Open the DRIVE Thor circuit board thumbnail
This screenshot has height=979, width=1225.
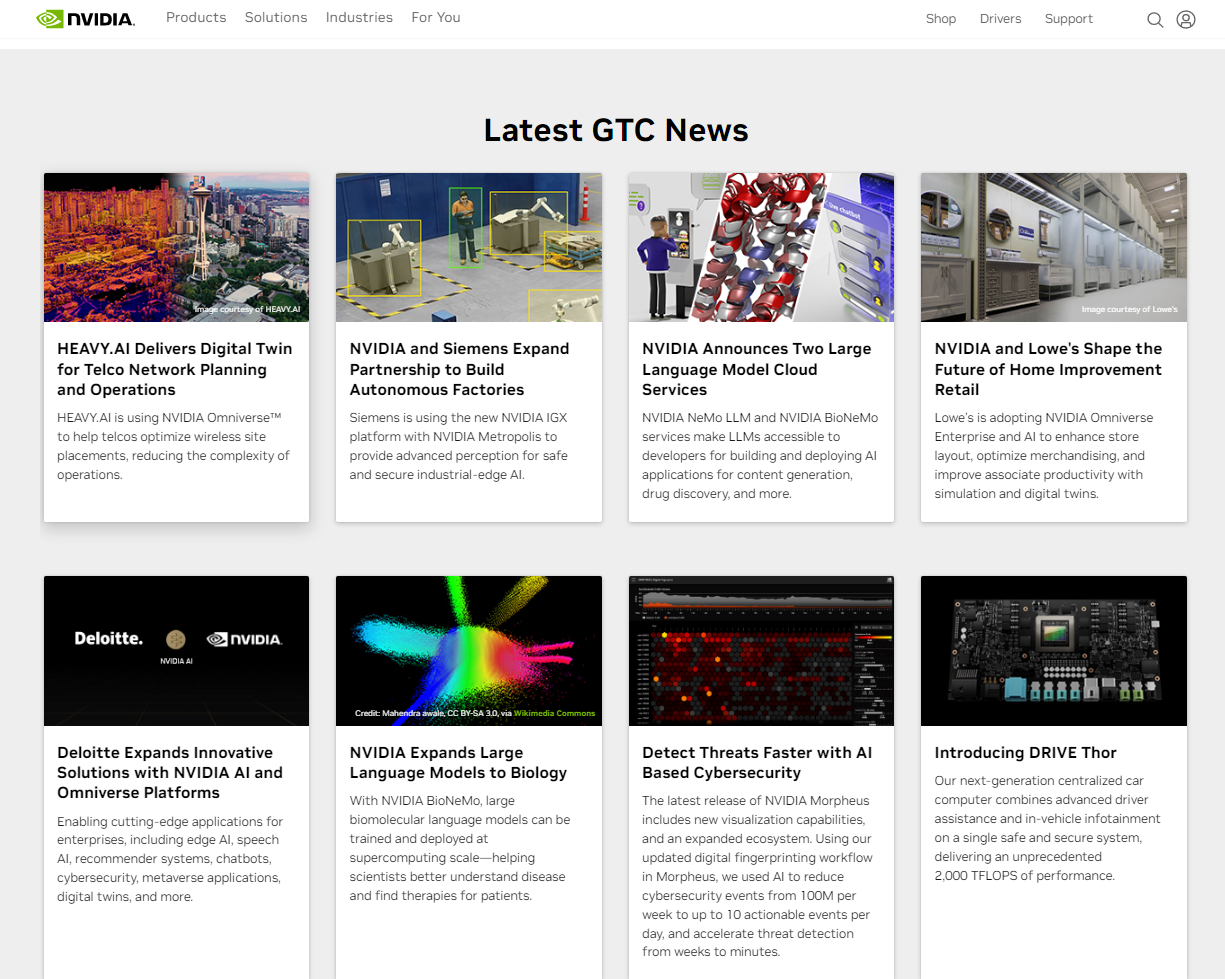tap(1054, 651)
